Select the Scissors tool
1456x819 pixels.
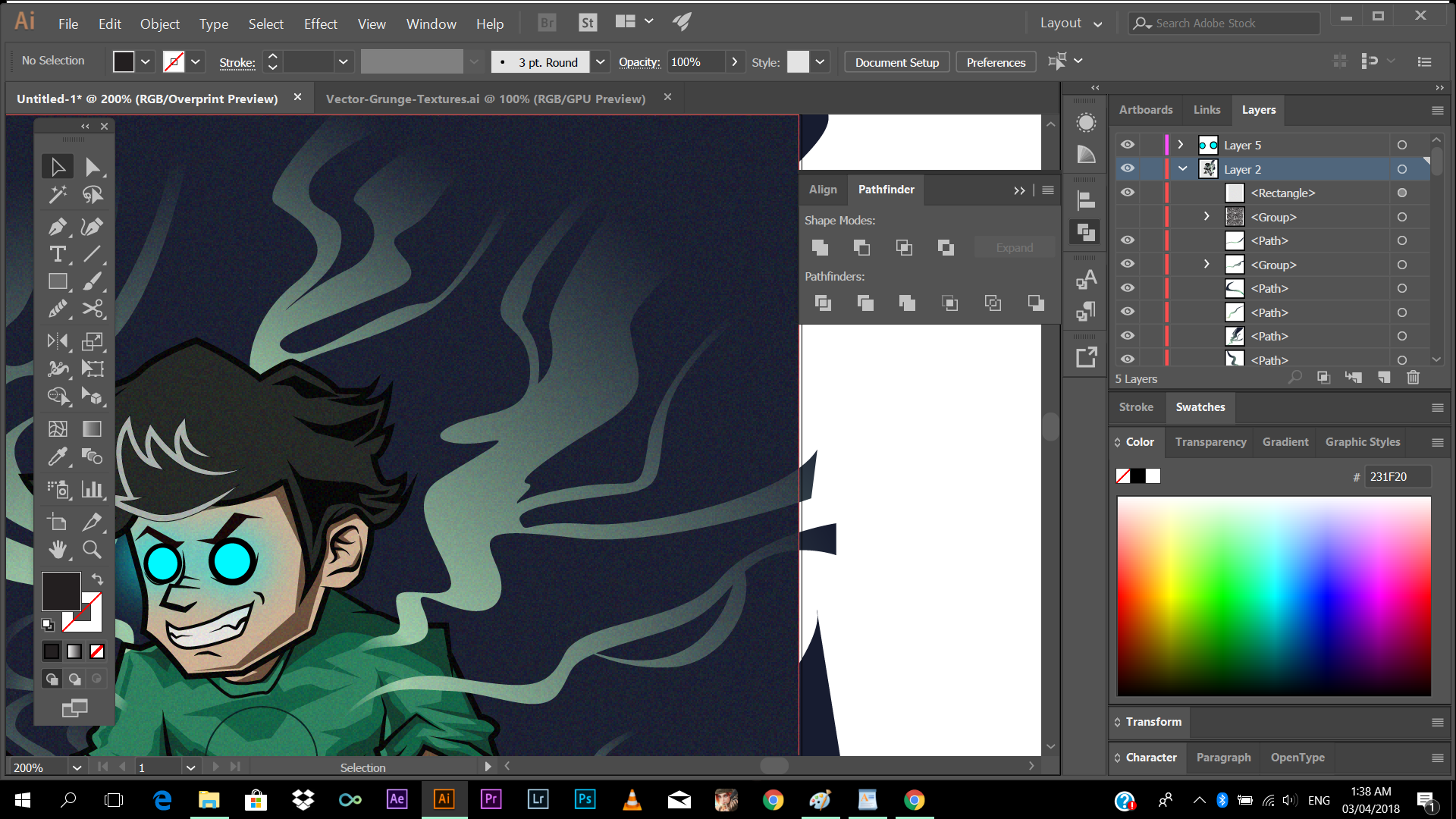click(93, 309)
